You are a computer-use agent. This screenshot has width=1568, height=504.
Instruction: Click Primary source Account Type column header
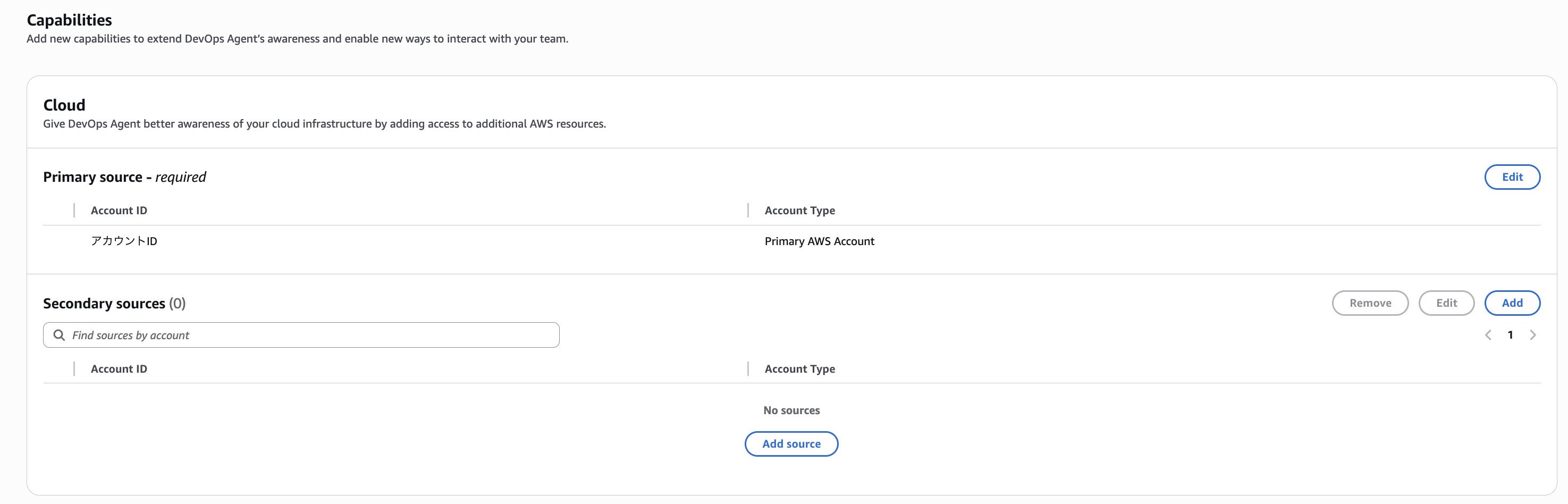click(x=799, y=211)
